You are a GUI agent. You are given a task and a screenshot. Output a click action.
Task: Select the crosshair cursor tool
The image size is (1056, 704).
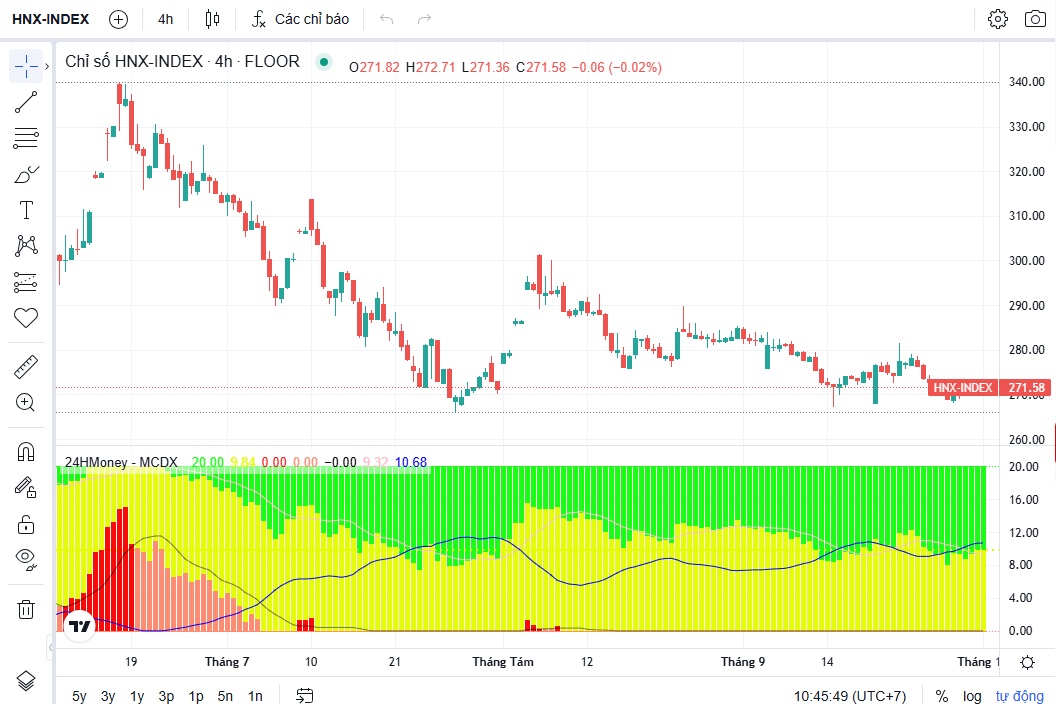26,66
